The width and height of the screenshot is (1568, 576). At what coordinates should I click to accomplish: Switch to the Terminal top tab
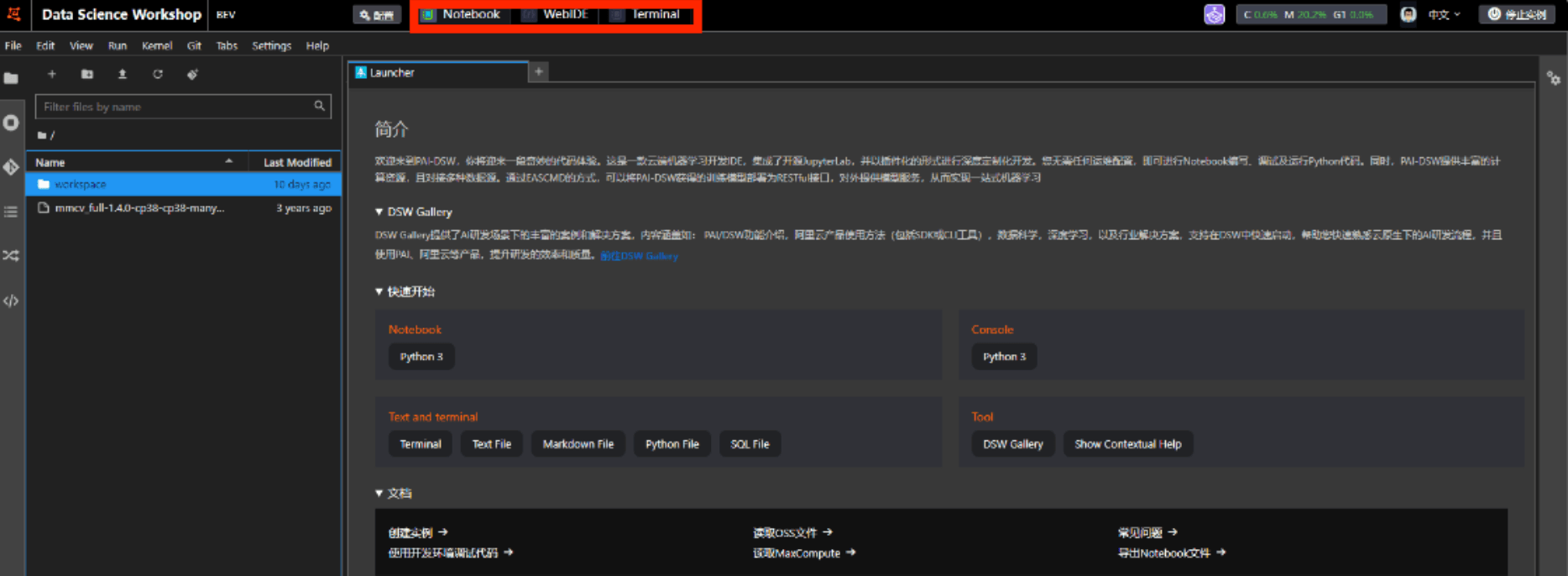point(645,14)
